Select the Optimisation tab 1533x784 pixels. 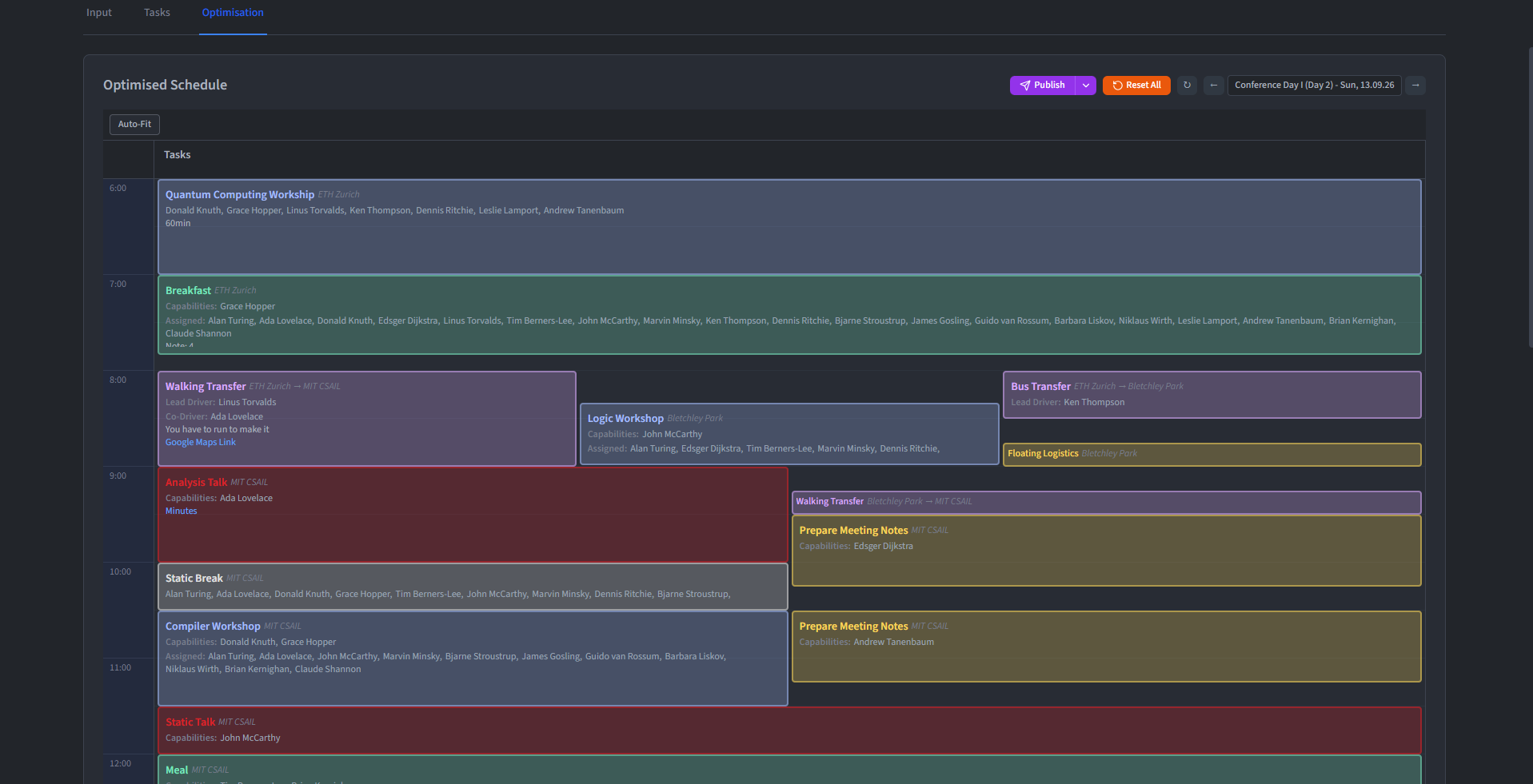coord(233,13)
